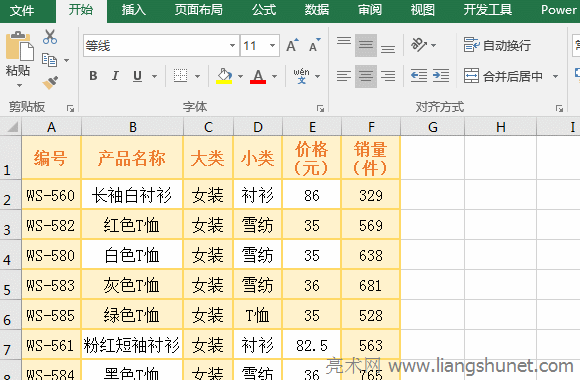This screenshot has height=380, width=580.
Task: Click cell with value 82.5
Action: [x=311, y=345]
